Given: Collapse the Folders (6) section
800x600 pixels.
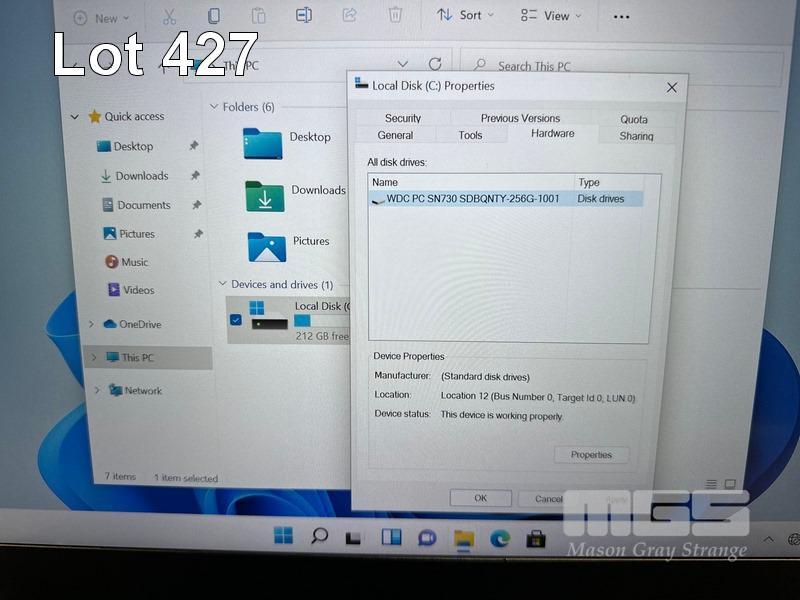Looking at the screenshot, I should click(214, 107).
